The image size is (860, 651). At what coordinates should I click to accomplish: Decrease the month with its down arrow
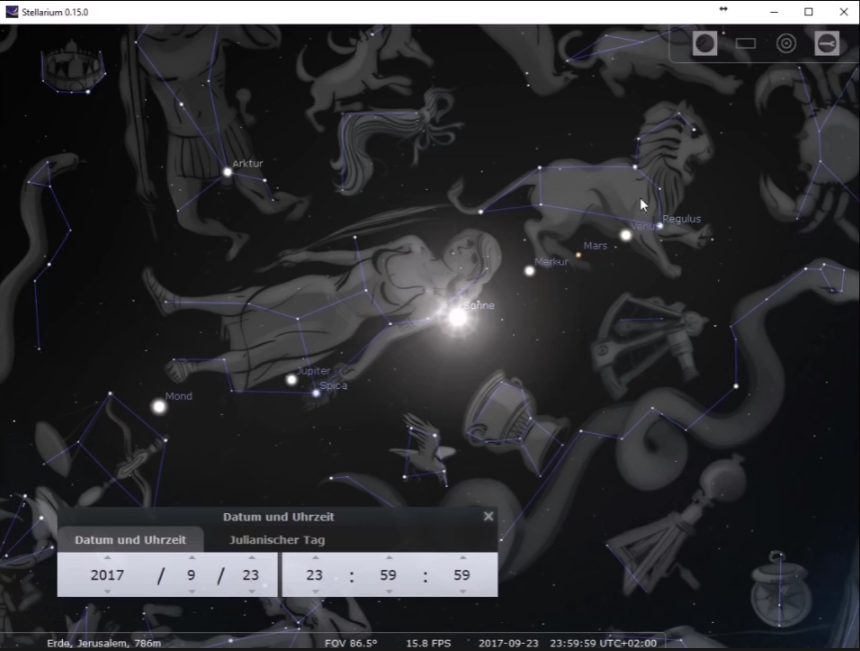click(x=191, y=592)
